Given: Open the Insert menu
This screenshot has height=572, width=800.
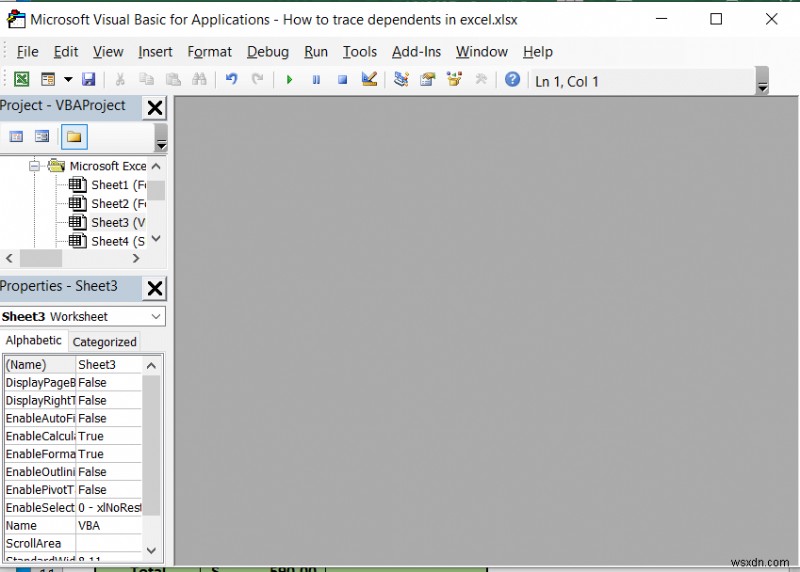Looking at the screenshot, I should 155,52.
